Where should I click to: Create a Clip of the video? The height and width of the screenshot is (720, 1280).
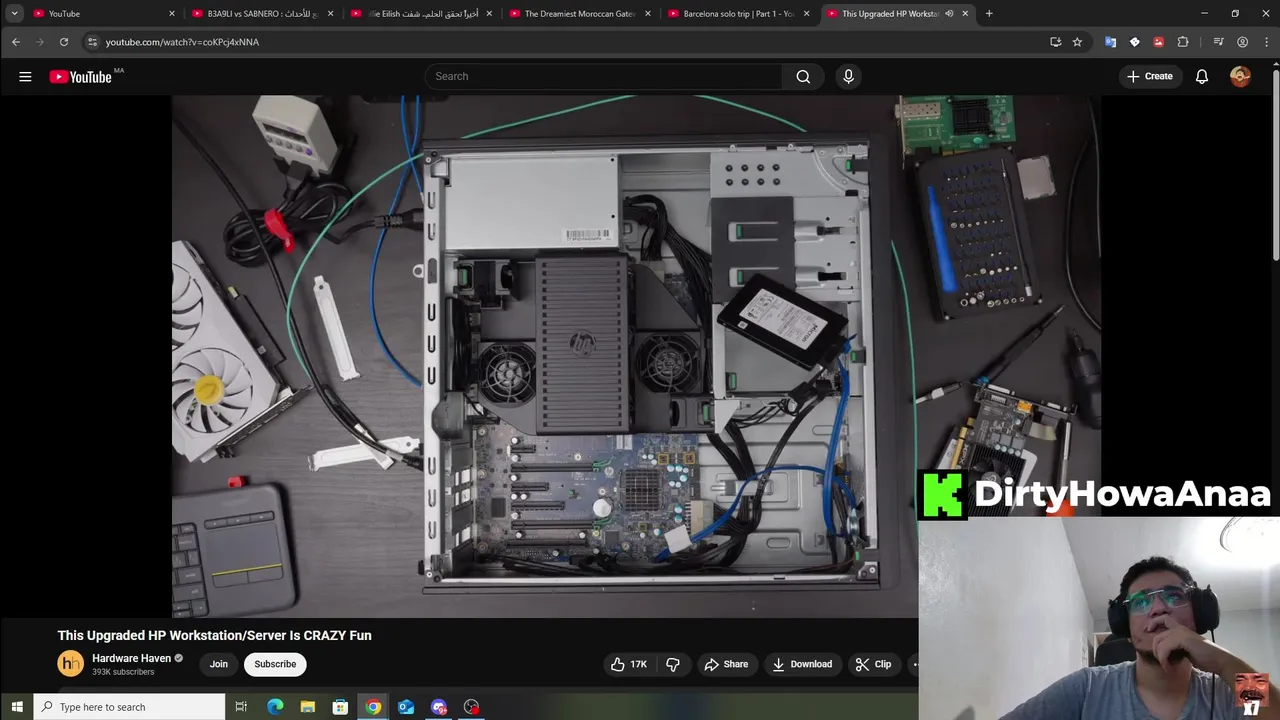(873, 664)
